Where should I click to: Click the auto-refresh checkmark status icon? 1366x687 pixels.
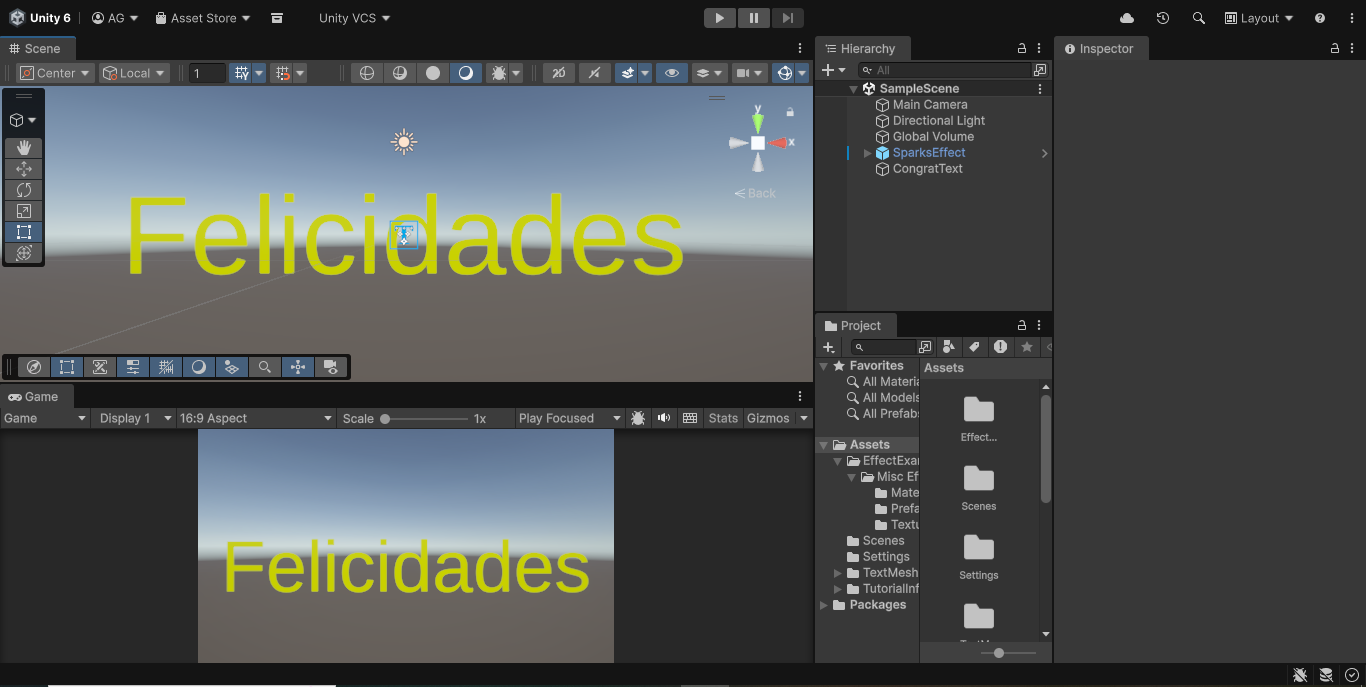(1352, 675)
